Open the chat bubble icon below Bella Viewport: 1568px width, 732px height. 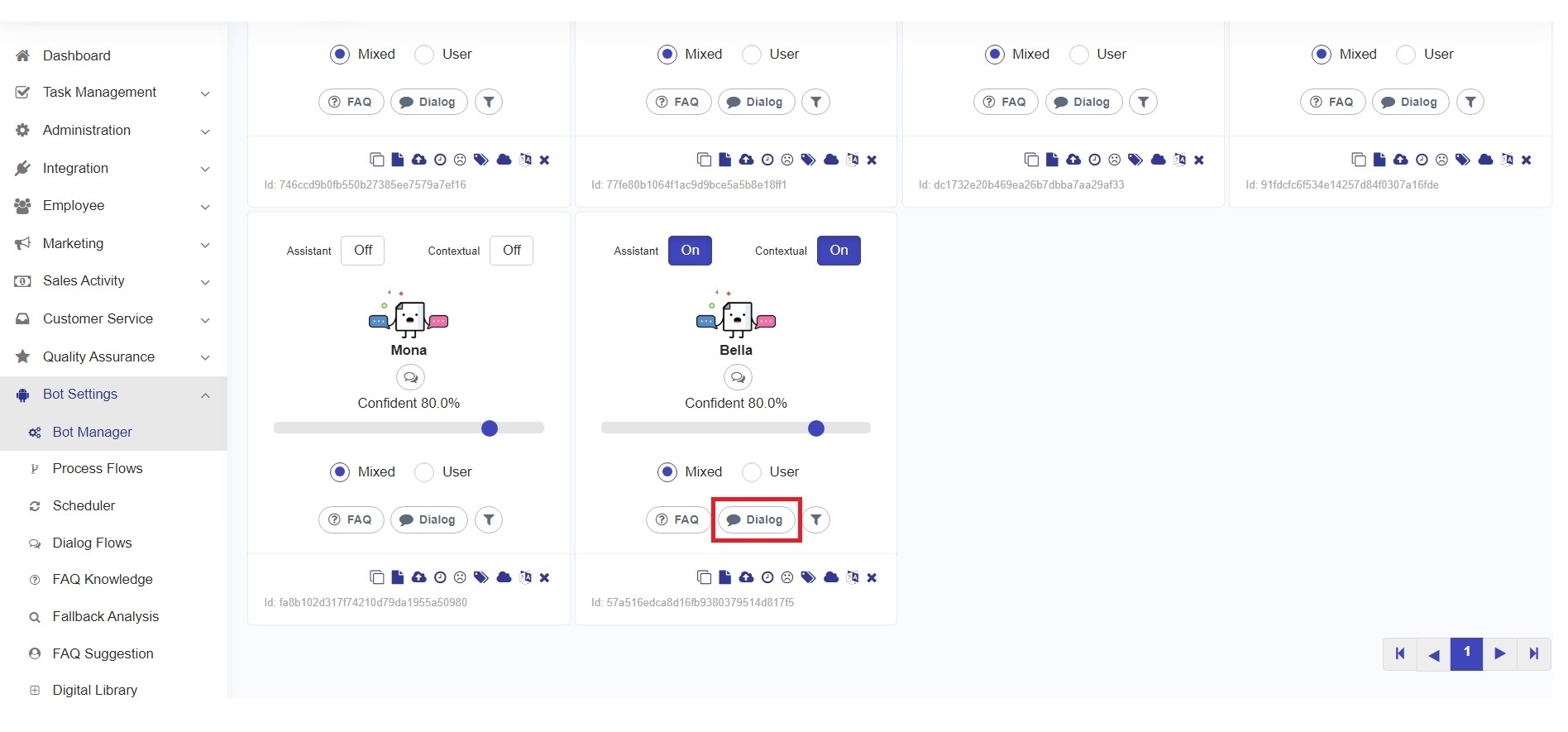tap(737, 378)
